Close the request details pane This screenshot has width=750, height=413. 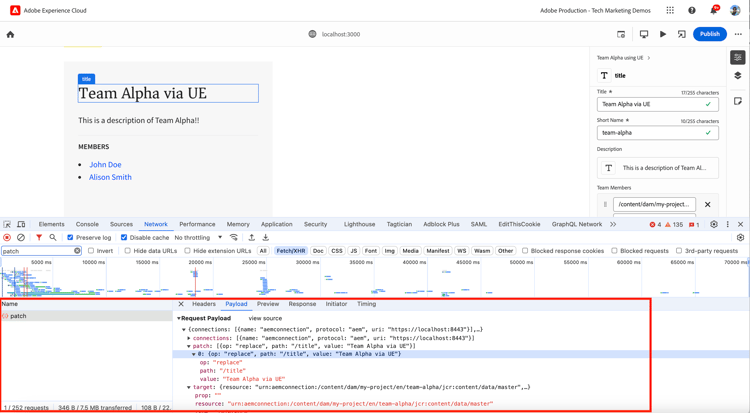tap(181, 304)
